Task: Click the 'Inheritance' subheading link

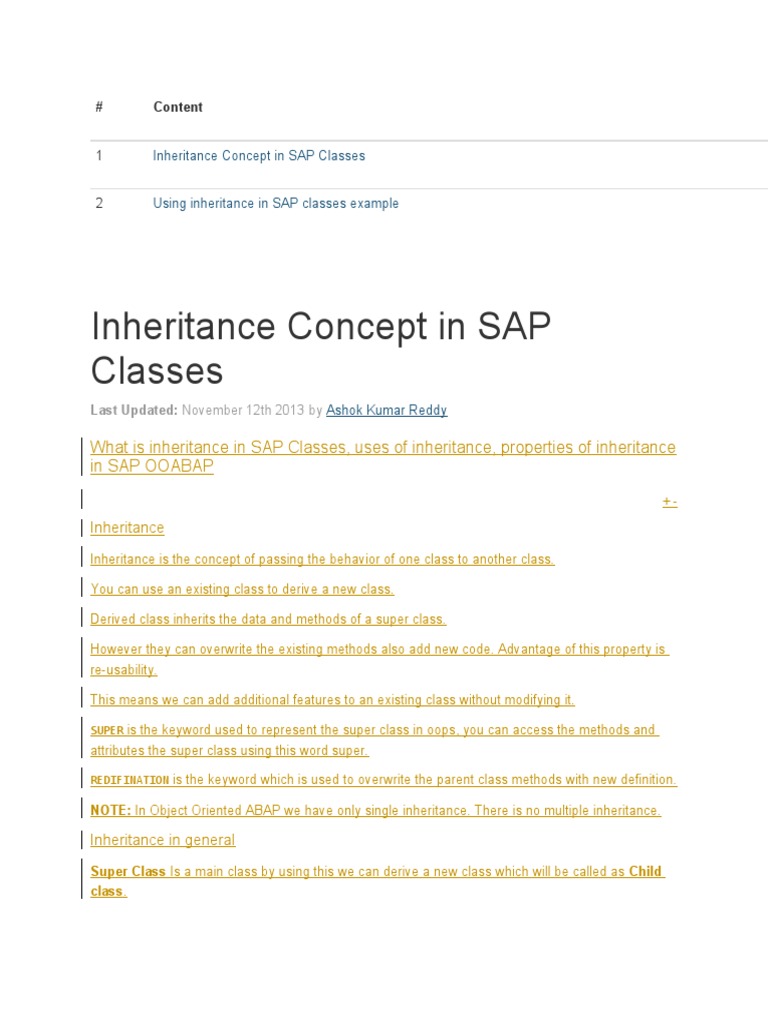Action: tap(127, 528)
